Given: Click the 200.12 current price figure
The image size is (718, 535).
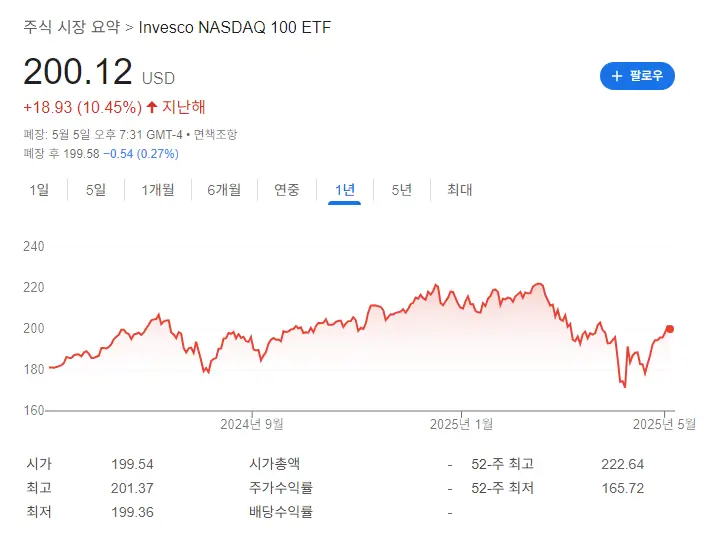Looking at the screenshot, I should pos(78,72).
